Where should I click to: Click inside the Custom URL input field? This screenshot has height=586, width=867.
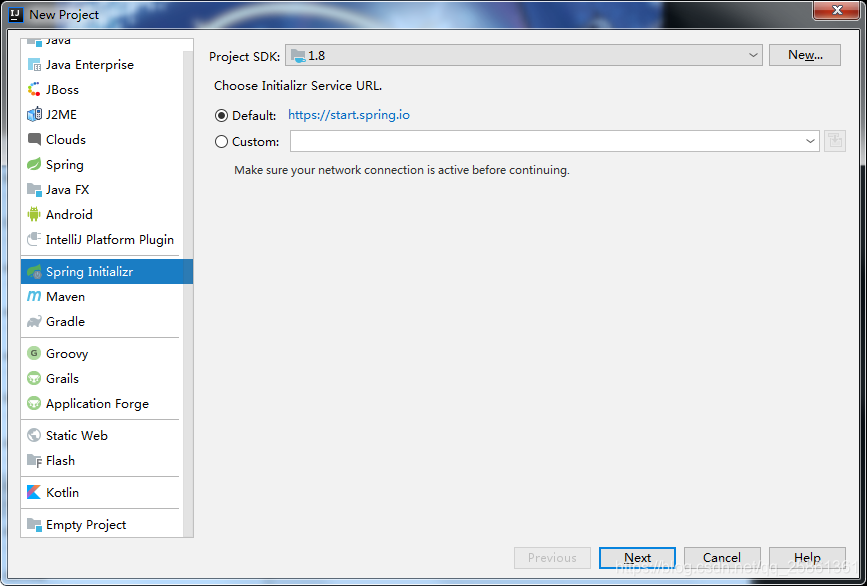546,142
